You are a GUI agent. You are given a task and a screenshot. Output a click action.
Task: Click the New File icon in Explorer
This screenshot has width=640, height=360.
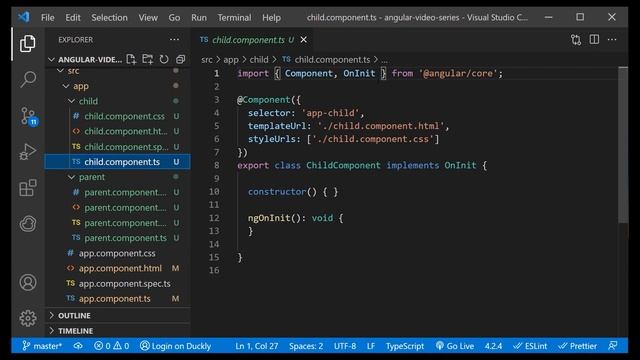click(131, 60)
